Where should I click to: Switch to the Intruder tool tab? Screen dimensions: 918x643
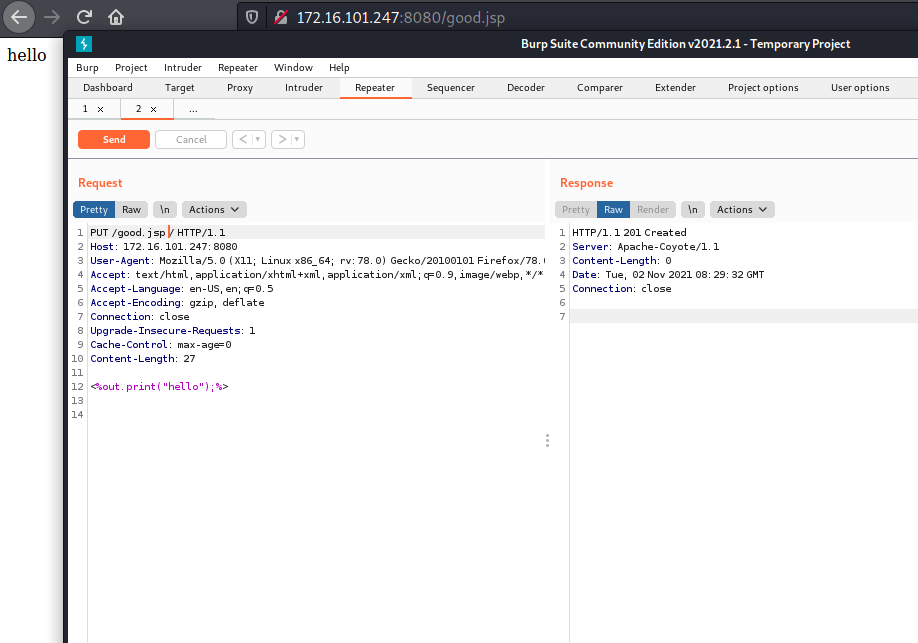(304, 88)
